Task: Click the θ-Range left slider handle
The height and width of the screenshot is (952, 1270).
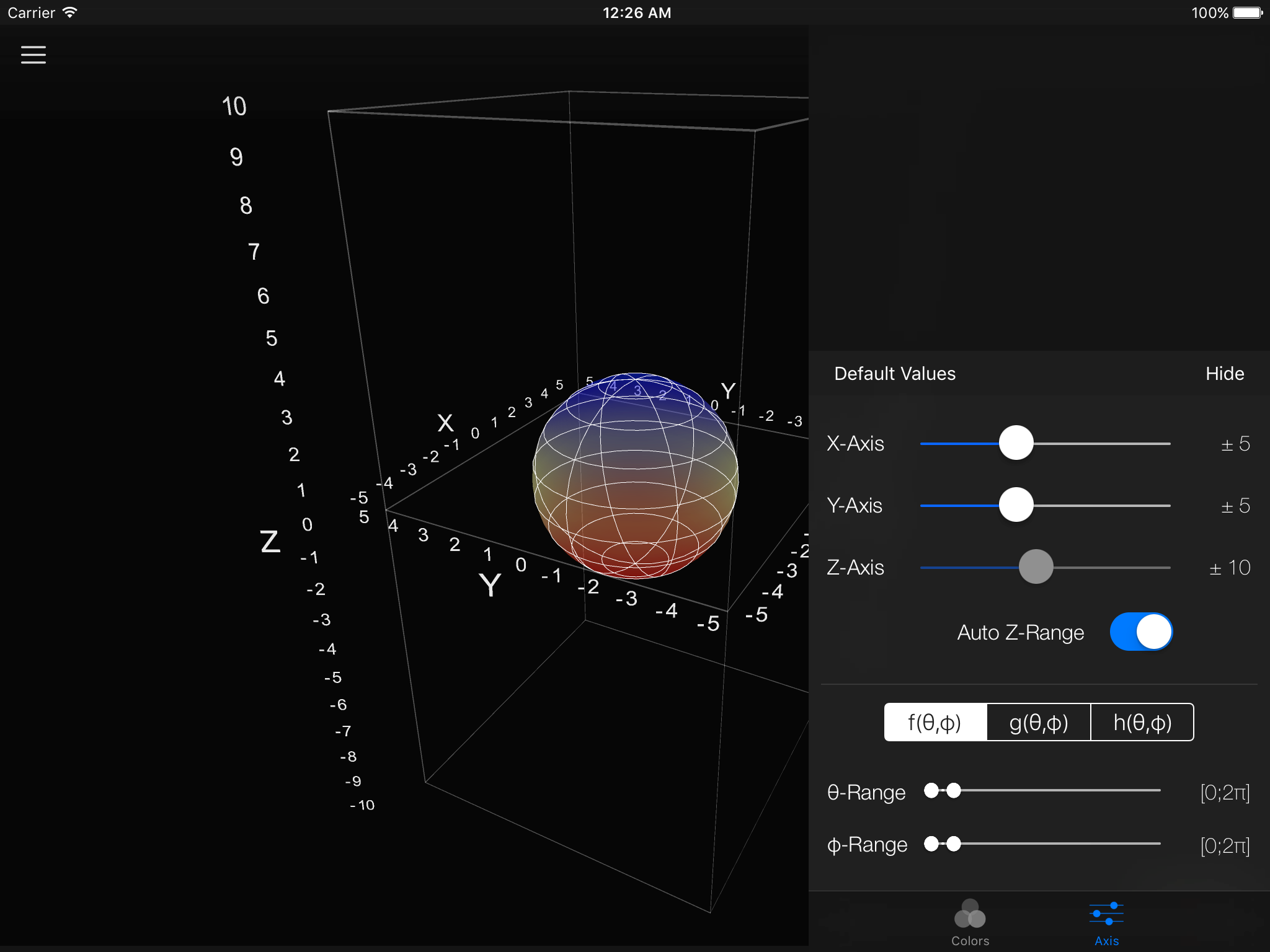Action: (x=931, y=790)
